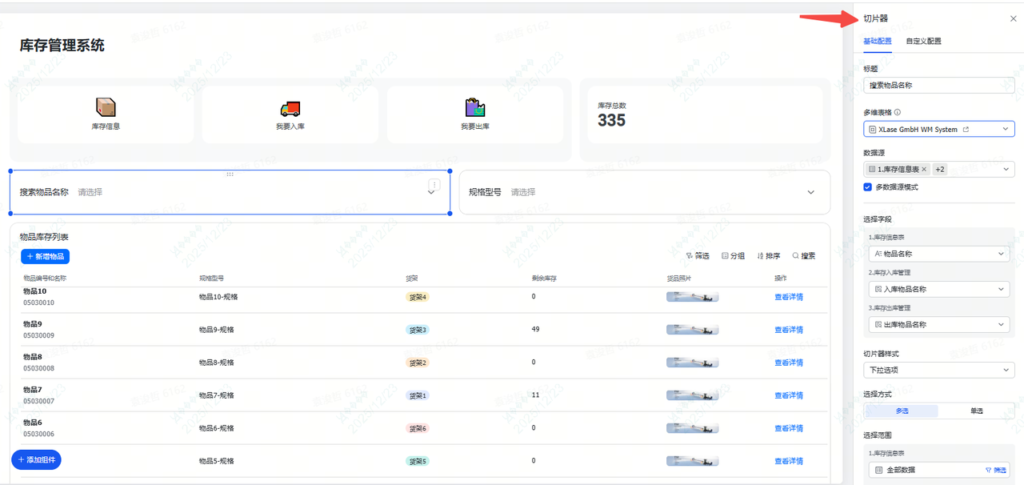Uncheck the 多数据源模式 checkbox

click(868, 187)
